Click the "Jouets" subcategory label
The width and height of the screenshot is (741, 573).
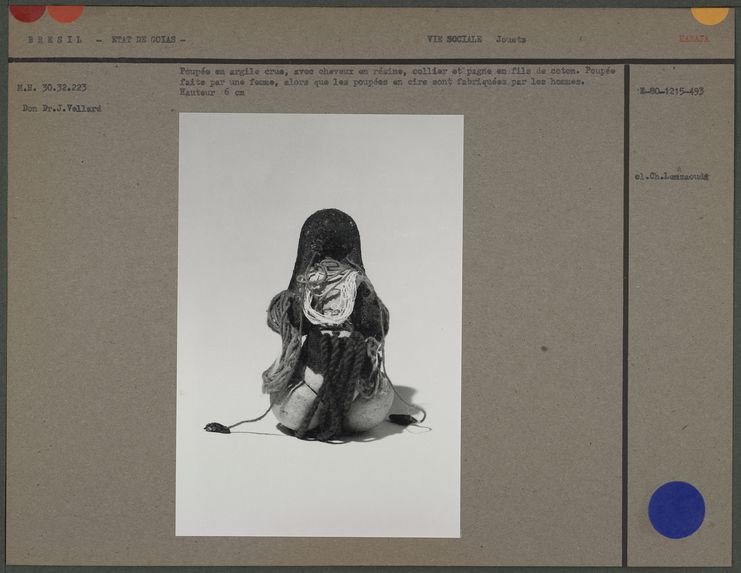click(511, 40)
